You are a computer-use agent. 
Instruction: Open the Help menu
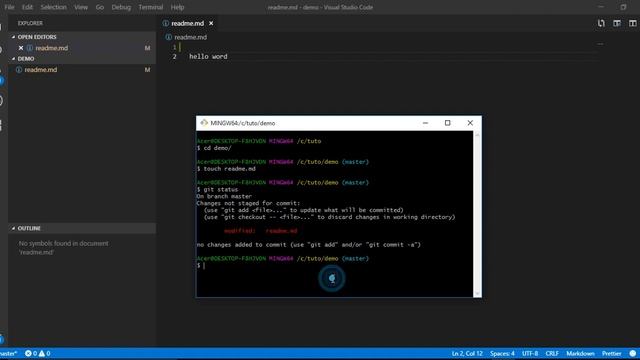177,7
